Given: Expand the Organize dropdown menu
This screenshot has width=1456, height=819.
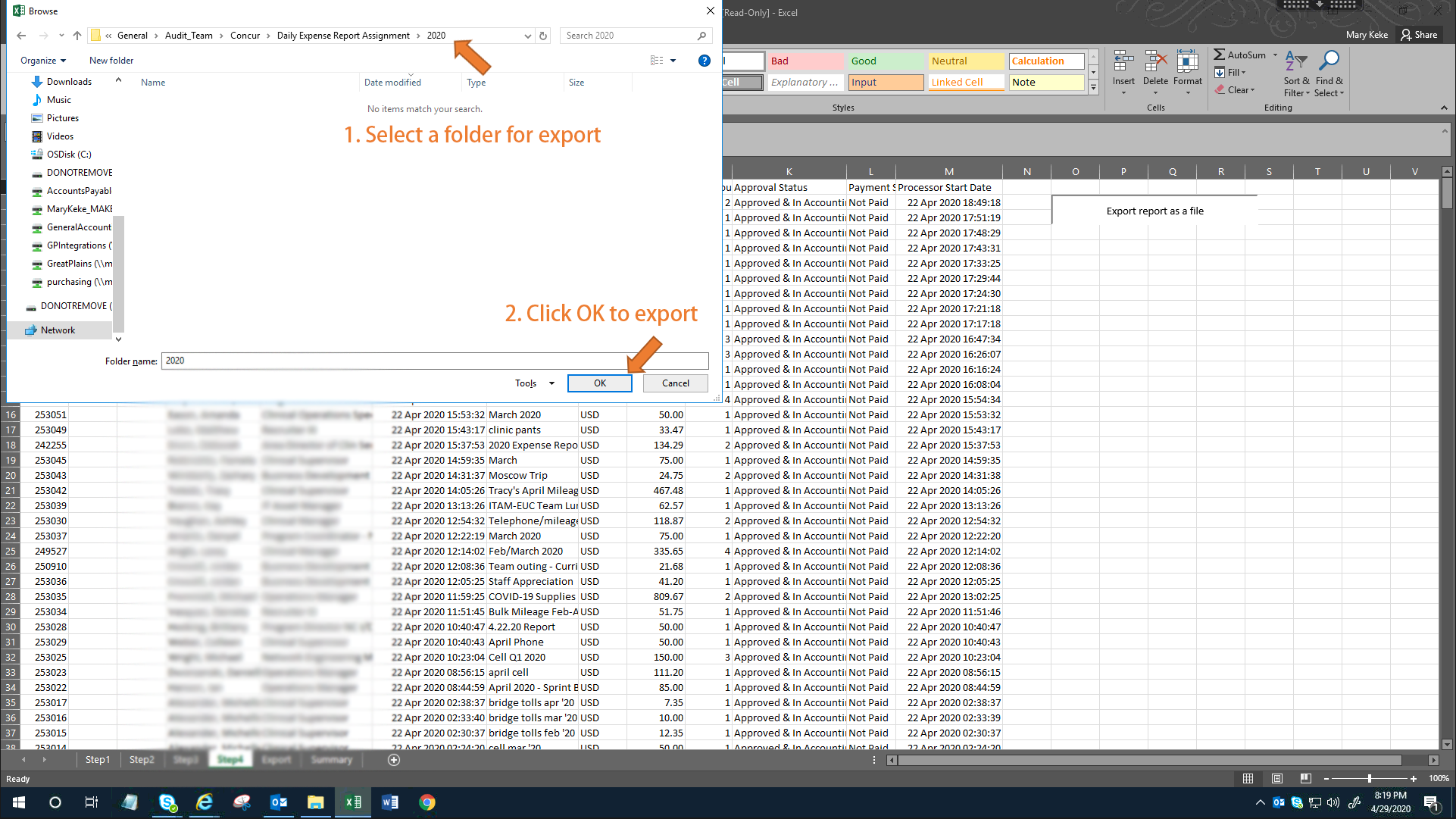Looking at the screenshot, I should (x=43, y=61).
